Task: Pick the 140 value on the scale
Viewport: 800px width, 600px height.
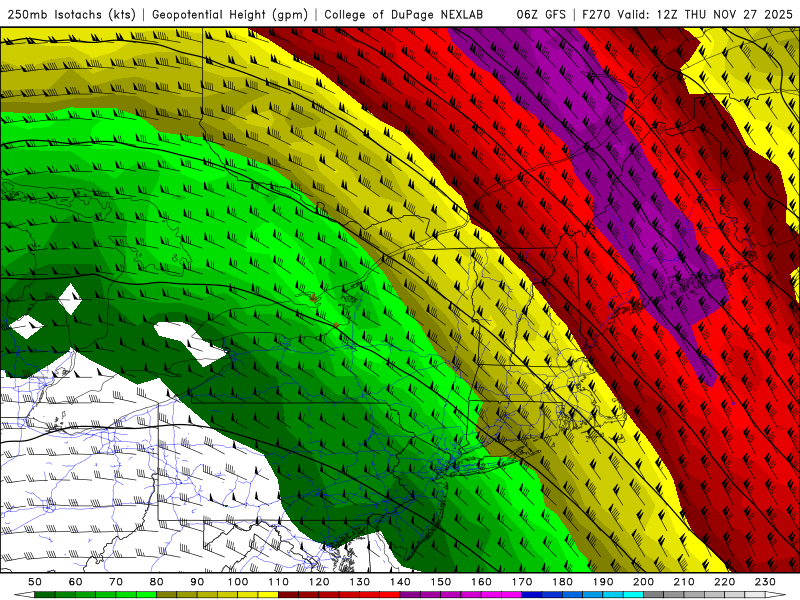Action: tap(400, 582)
